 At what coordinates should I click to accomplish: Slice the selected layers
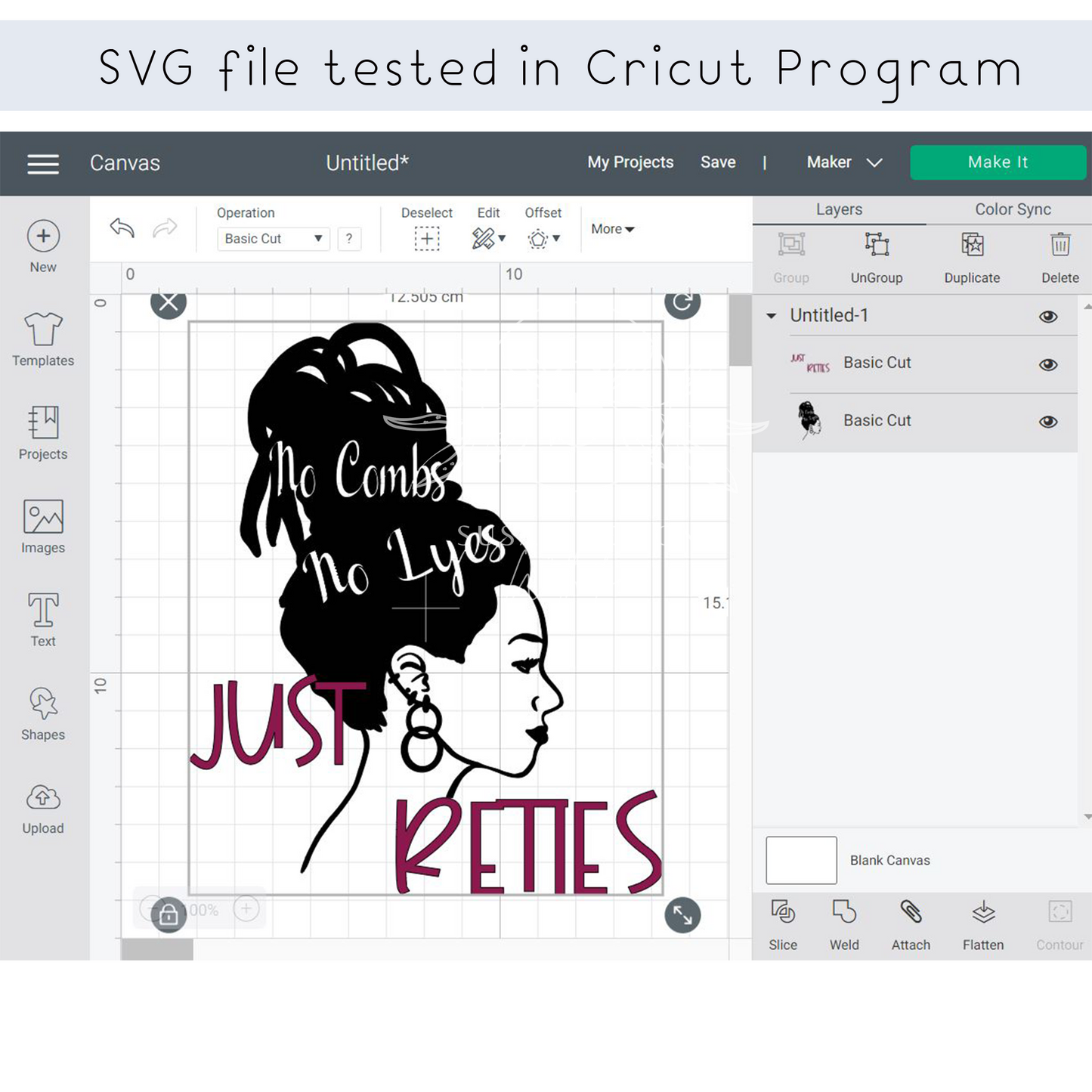coord(783,923)
